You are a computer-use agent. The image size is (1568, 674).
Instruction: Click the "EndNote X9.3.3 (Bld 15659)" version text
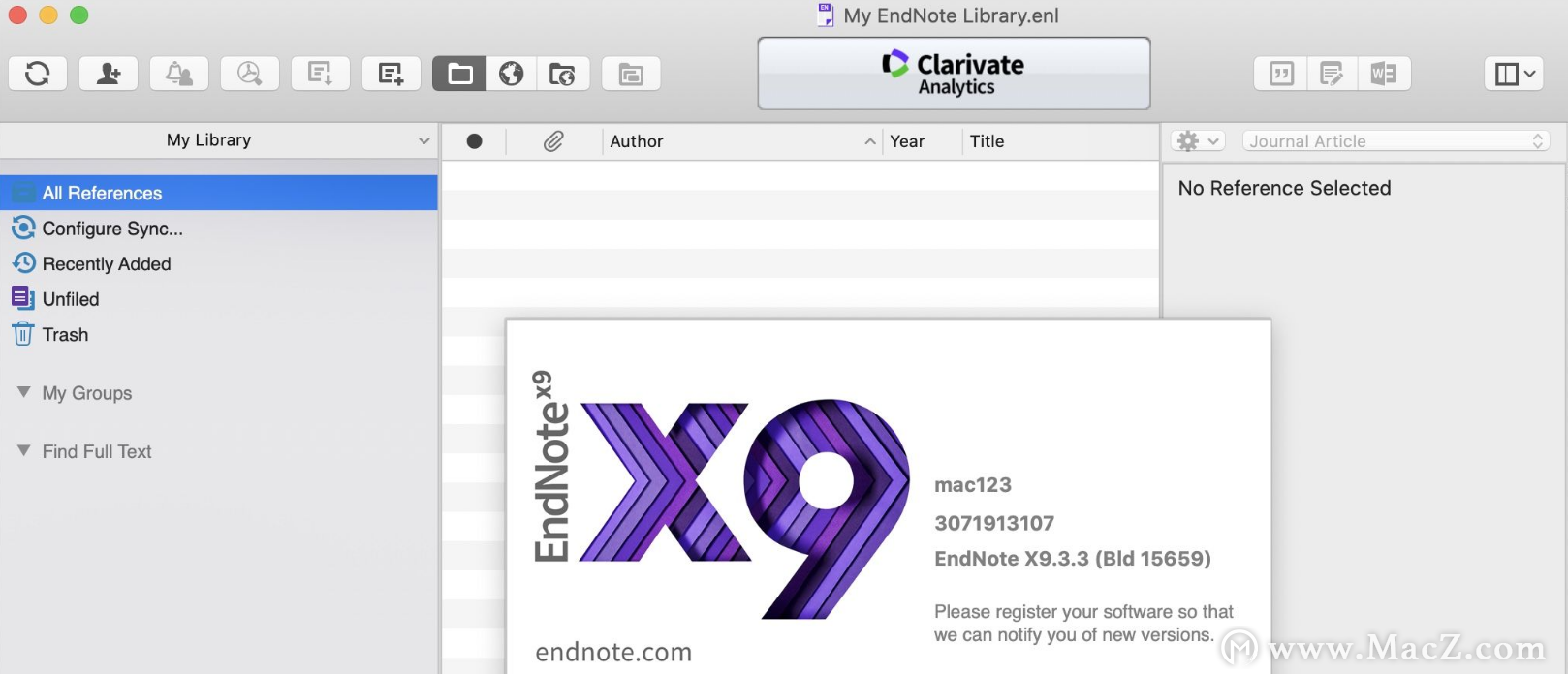point(1073,559)
